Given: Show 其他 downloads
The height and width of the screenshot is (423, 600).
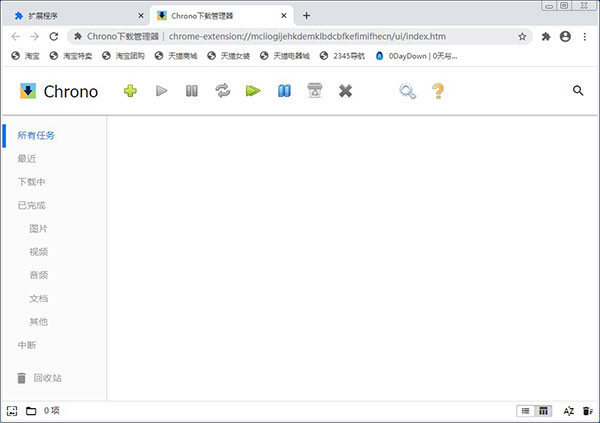Looking at the screenshot, I should [x=39, y=322].
